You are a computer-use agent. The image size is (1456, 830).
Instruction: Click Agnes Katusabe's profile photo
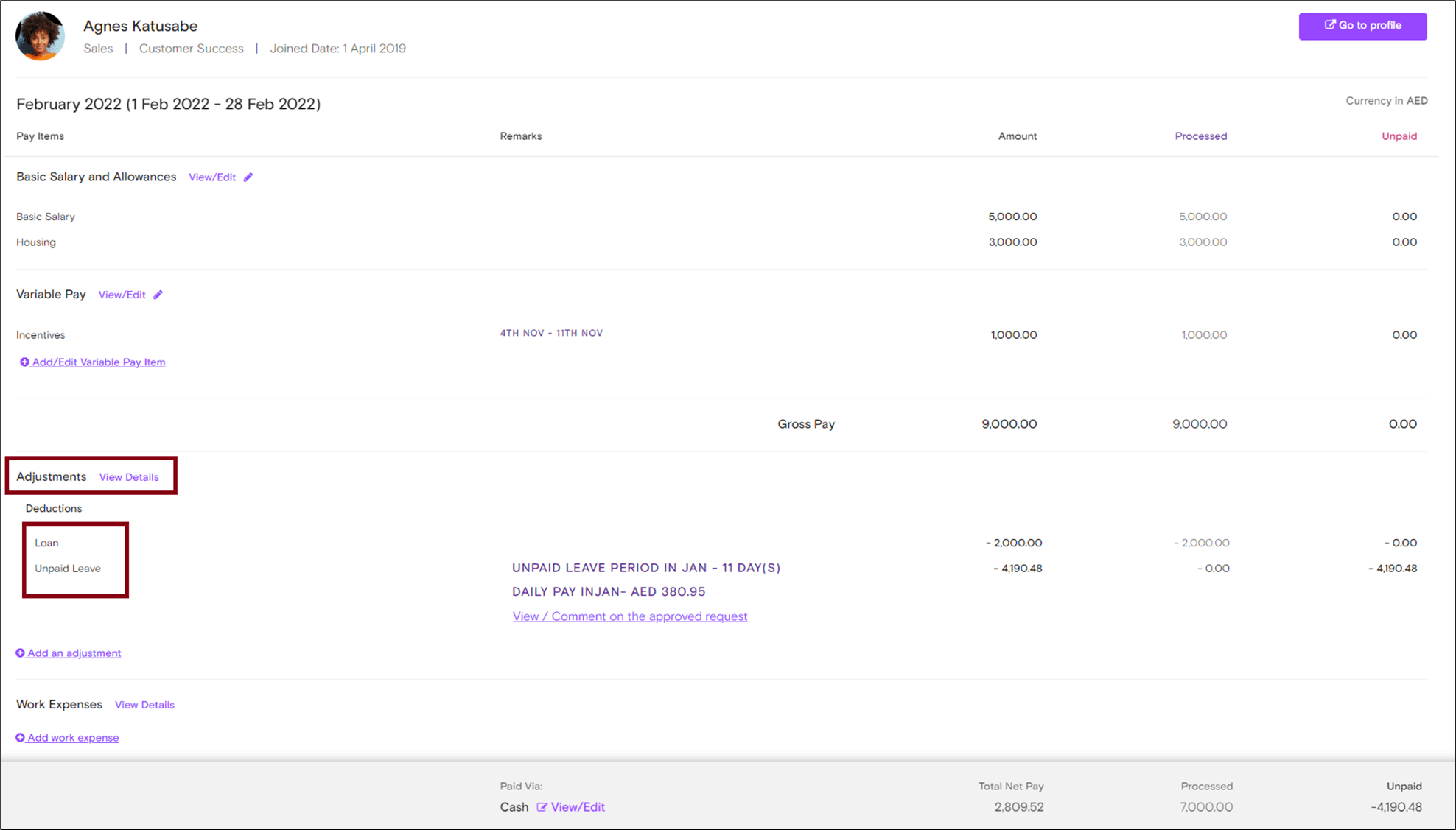click(x=40, y=36)
